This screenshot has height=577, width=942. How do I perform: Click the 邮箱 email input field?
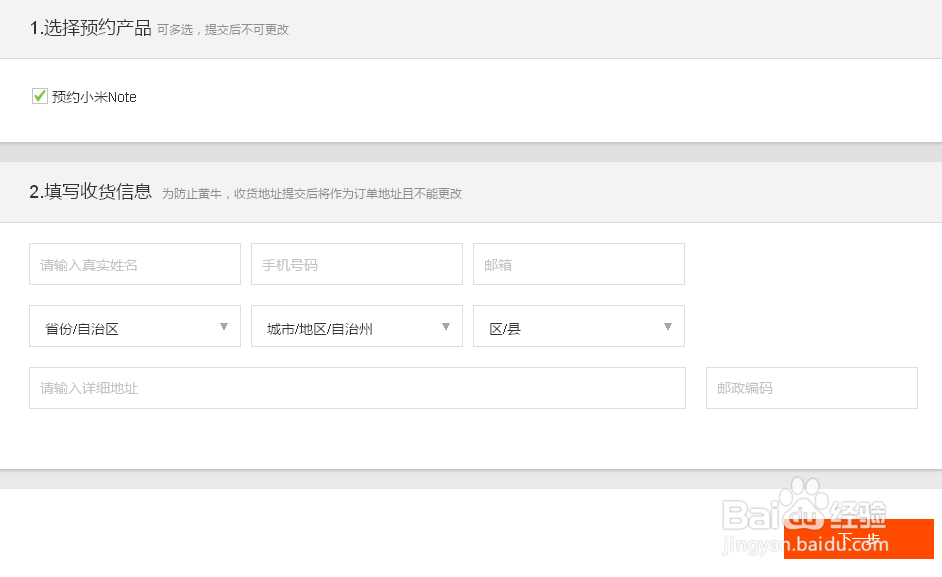pyautogui.click(x=579, y=264)
